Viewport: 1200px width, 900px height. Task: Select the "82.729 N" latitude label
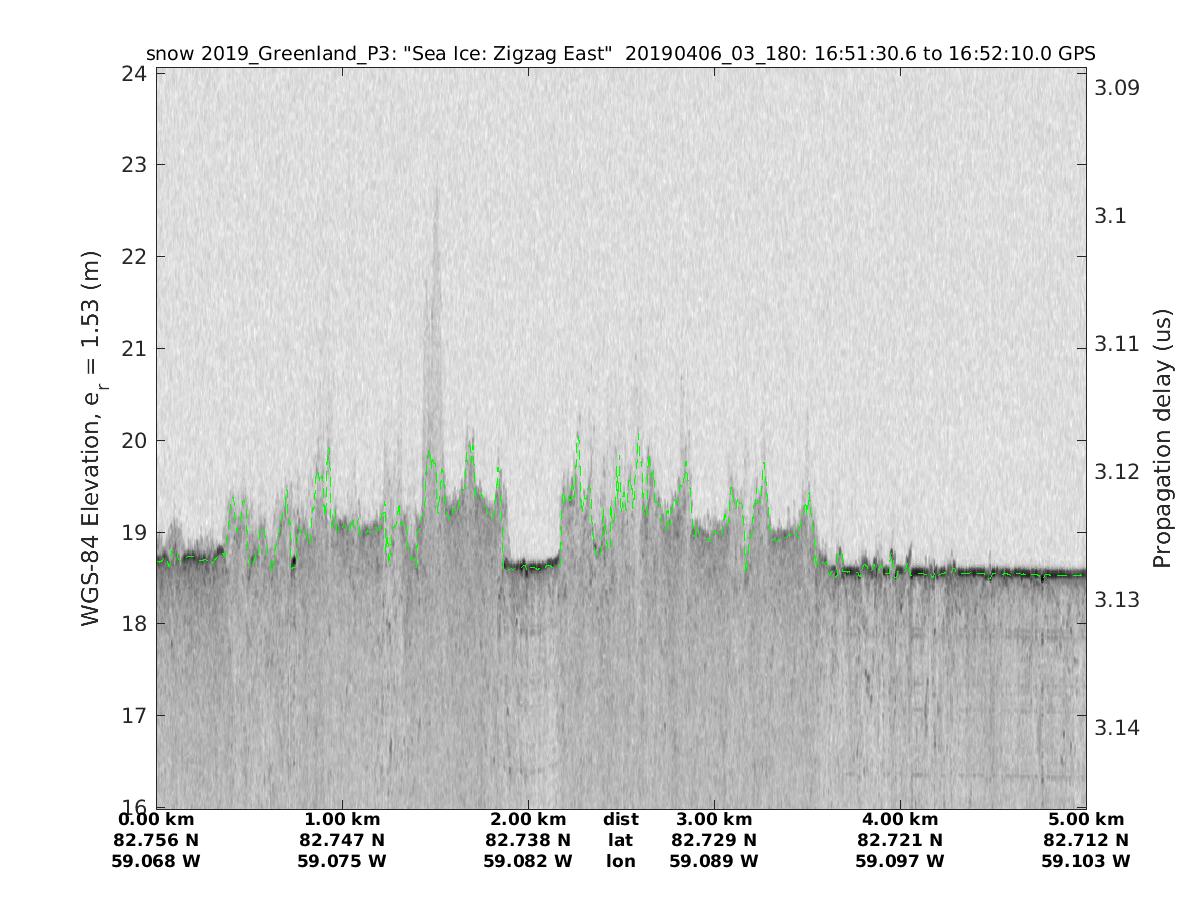[x=714, y=840]
